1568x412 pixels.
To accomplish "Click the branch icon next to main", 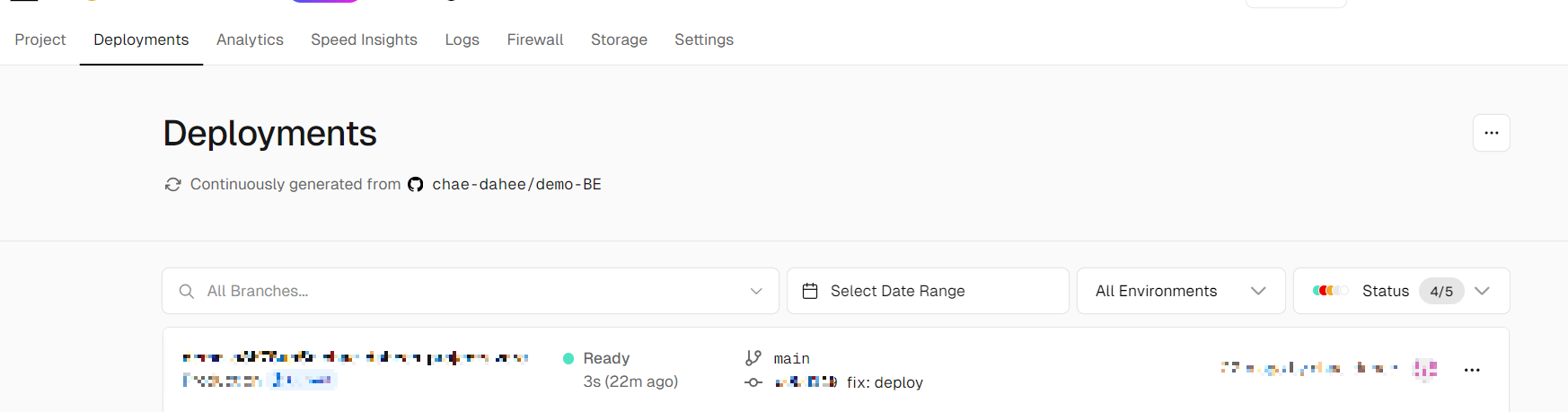I will click(753, 358).
